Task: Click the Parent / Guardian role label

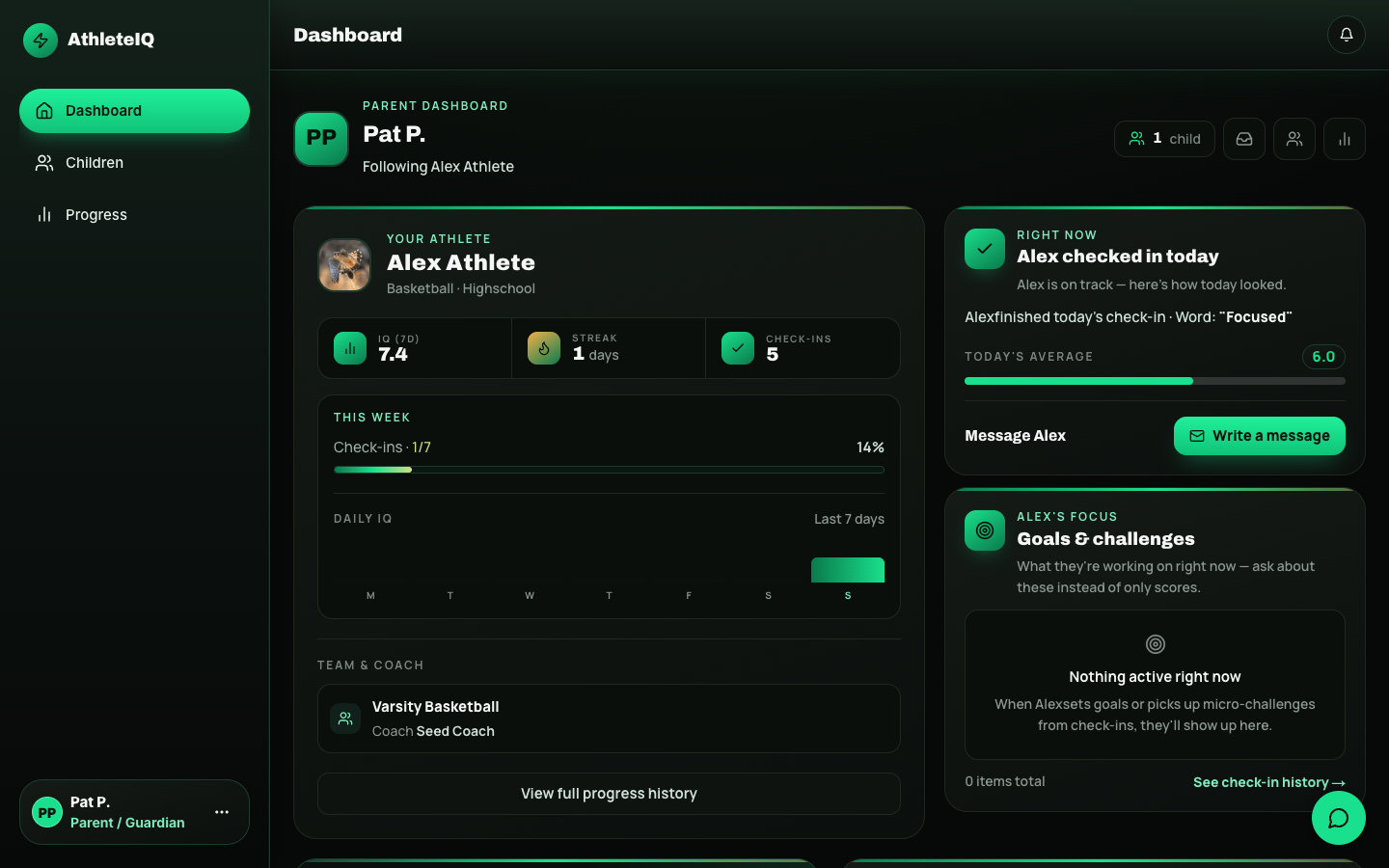Action: [127, 823]
